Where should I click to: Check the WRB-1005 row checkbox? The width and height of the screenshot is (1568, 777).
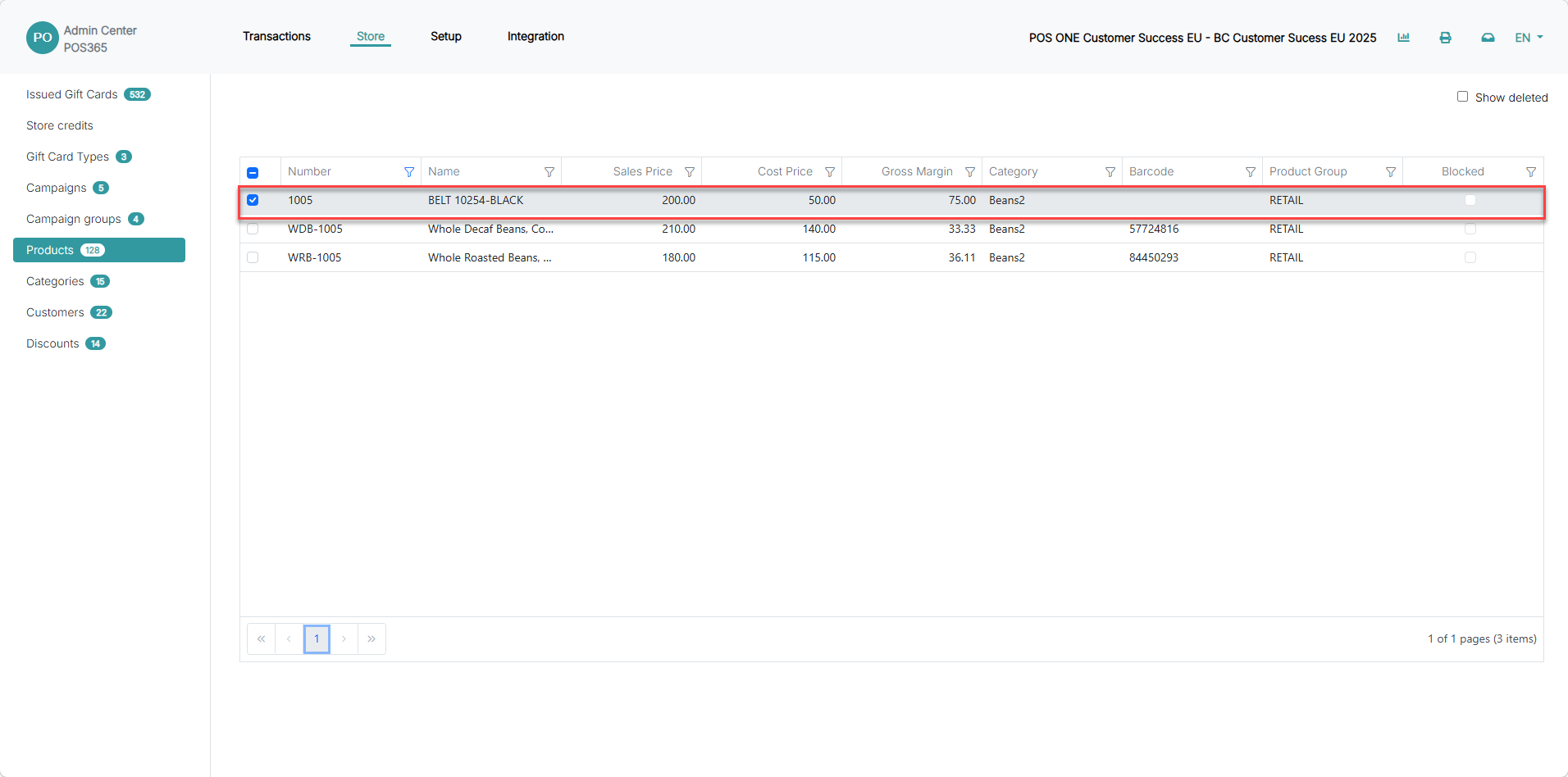[x=253, y=257]
